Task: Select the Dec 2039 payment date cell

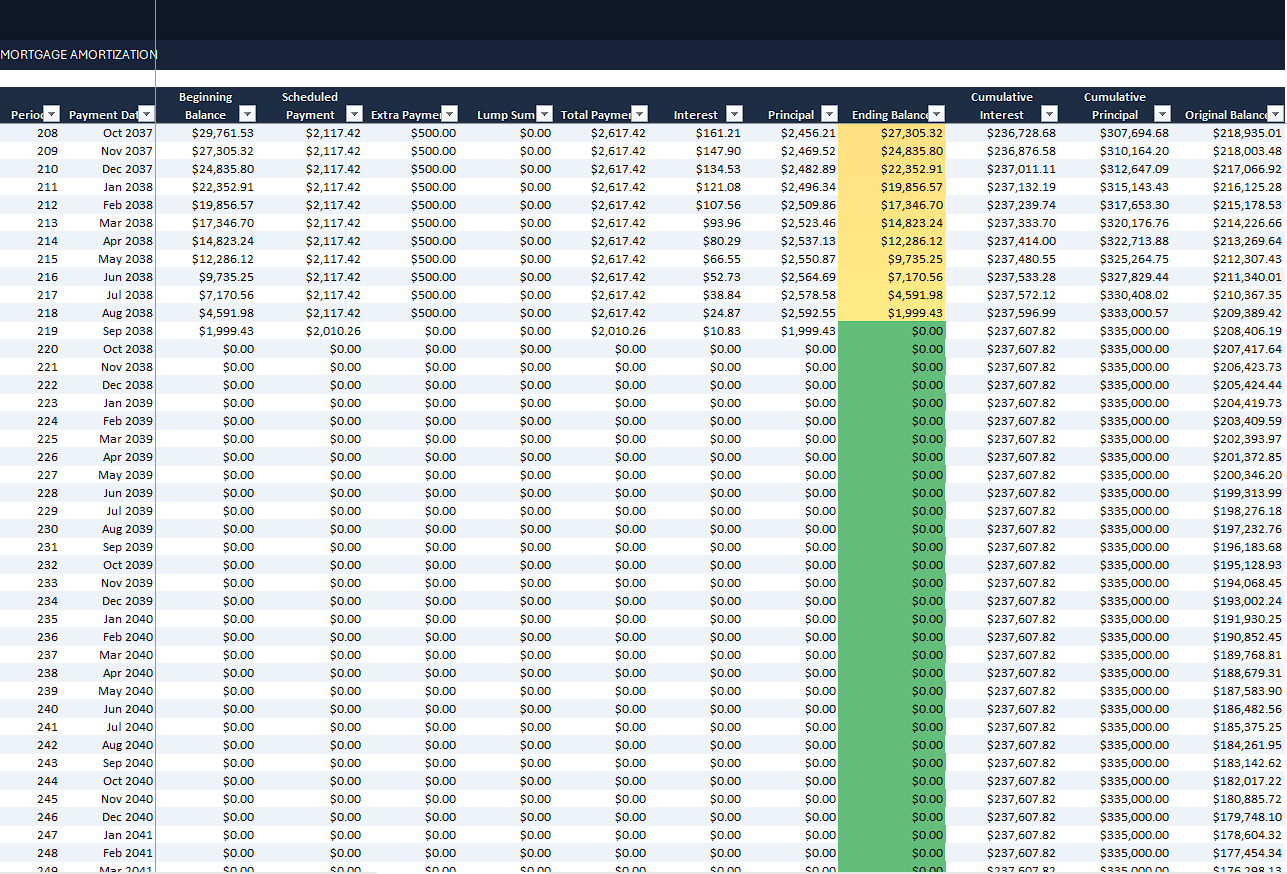Action: (x=127, y=601)
